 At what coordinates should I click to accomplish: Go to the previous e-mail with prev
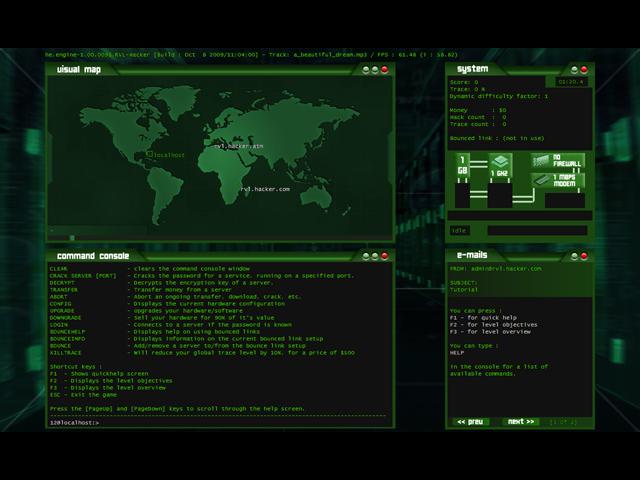pos(470,422)
